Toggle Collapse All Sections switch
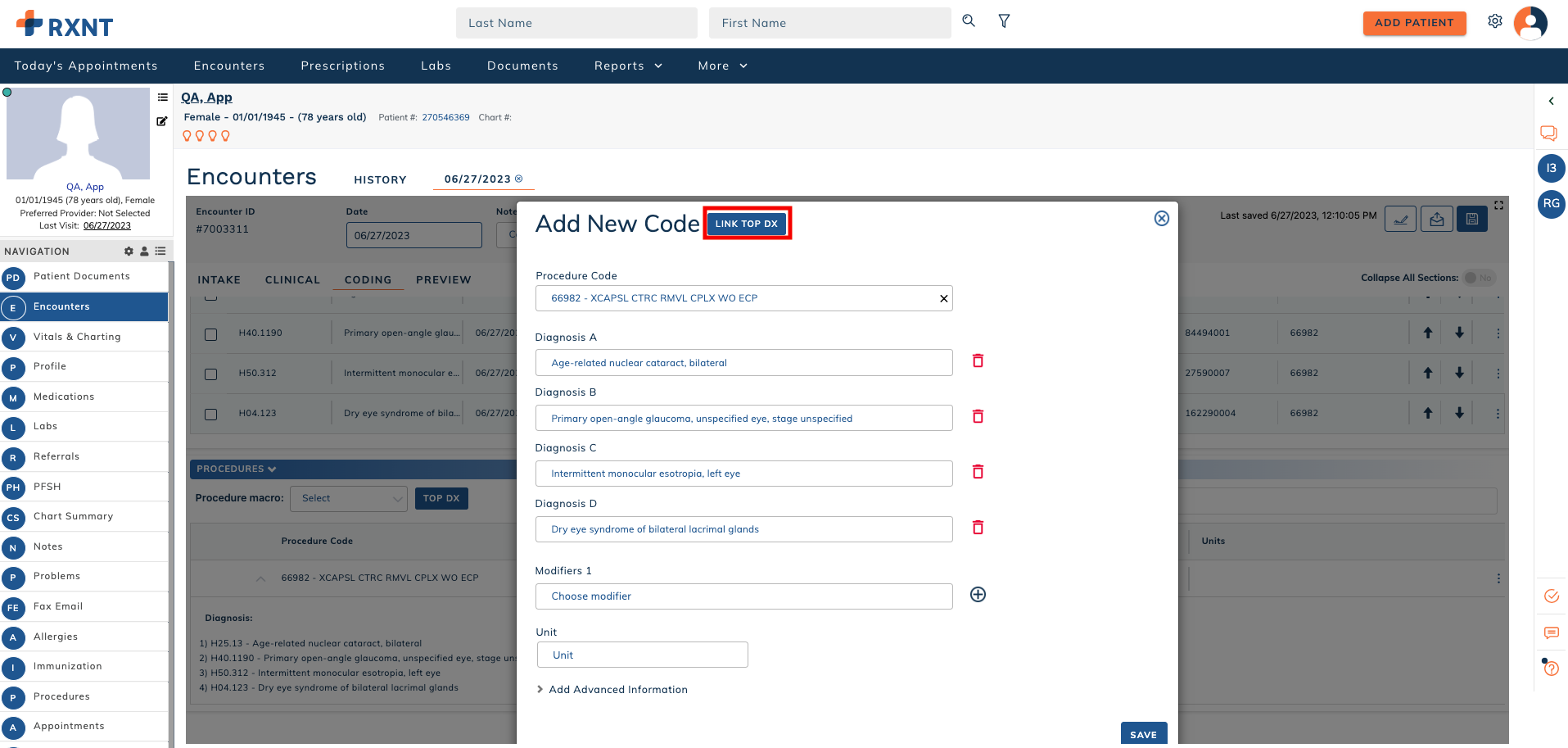This screenshot has width=1568, height=748. pyautogui.click(x=1478, y=278)
